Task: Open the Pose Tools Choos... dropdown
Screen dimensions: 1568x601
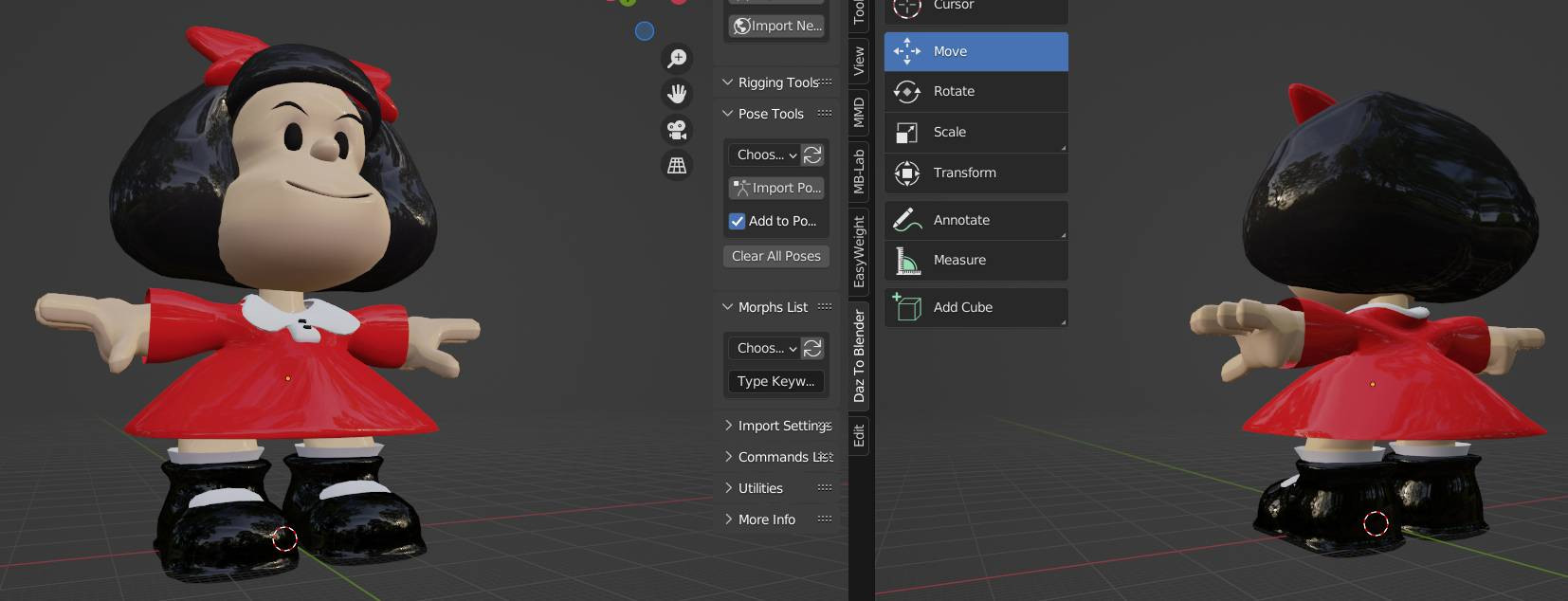Action: (764, 155)
